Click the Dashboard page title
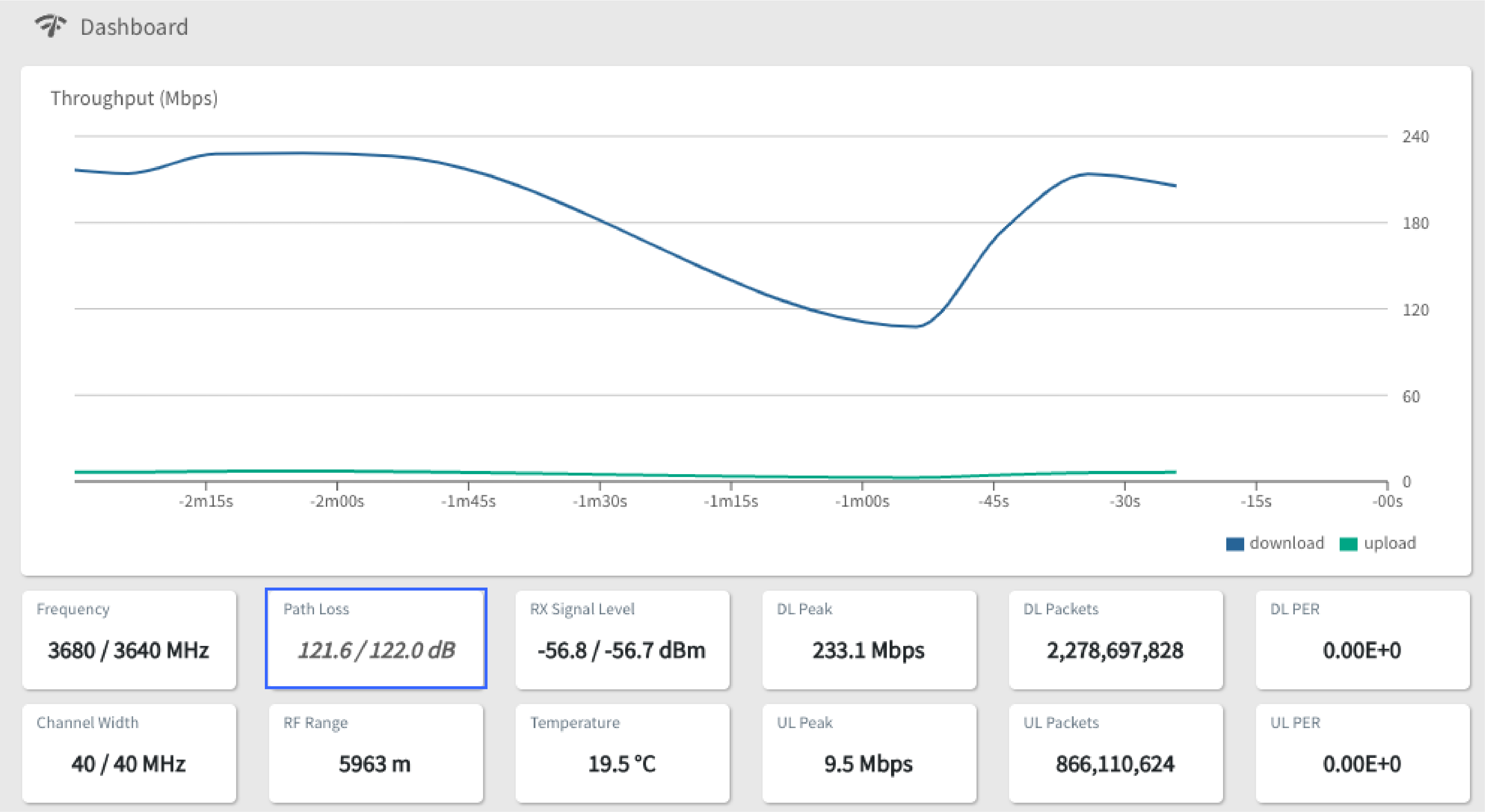The height and width of the screenshot is (812, 1485). pos(134,27)
